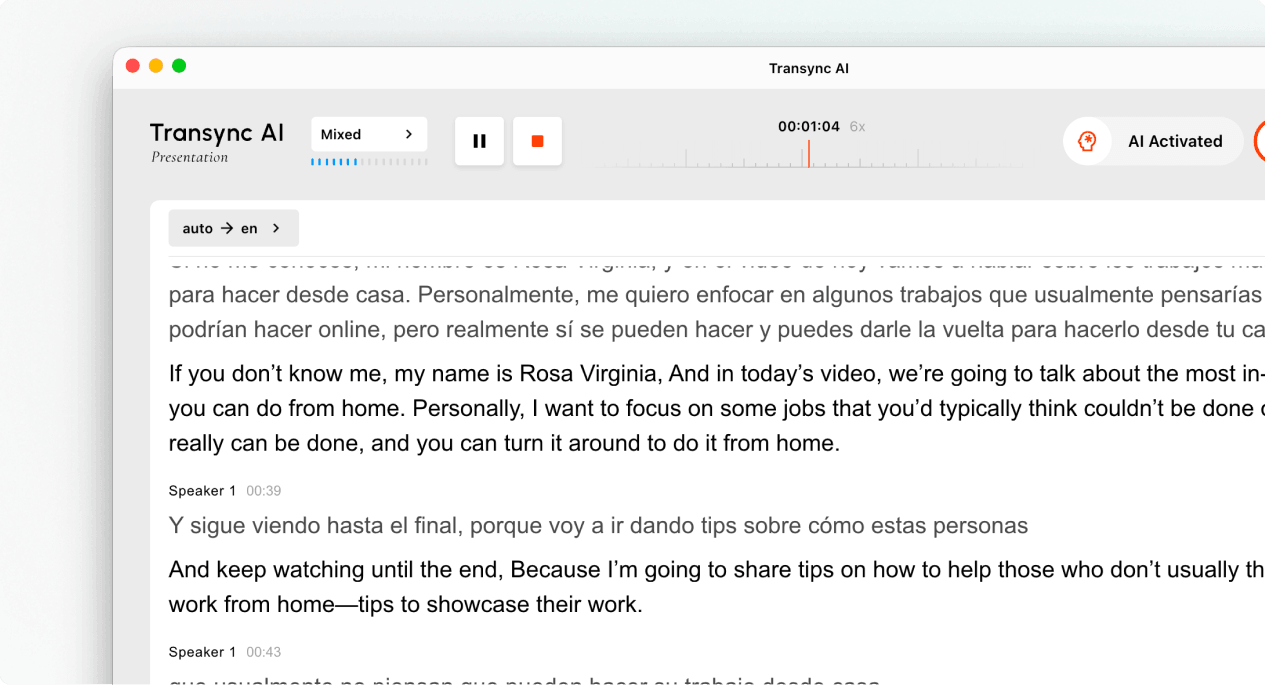The image size is (1265, 685).
Task: Click the window title Transync AI
Action: [x=809, y=68]
